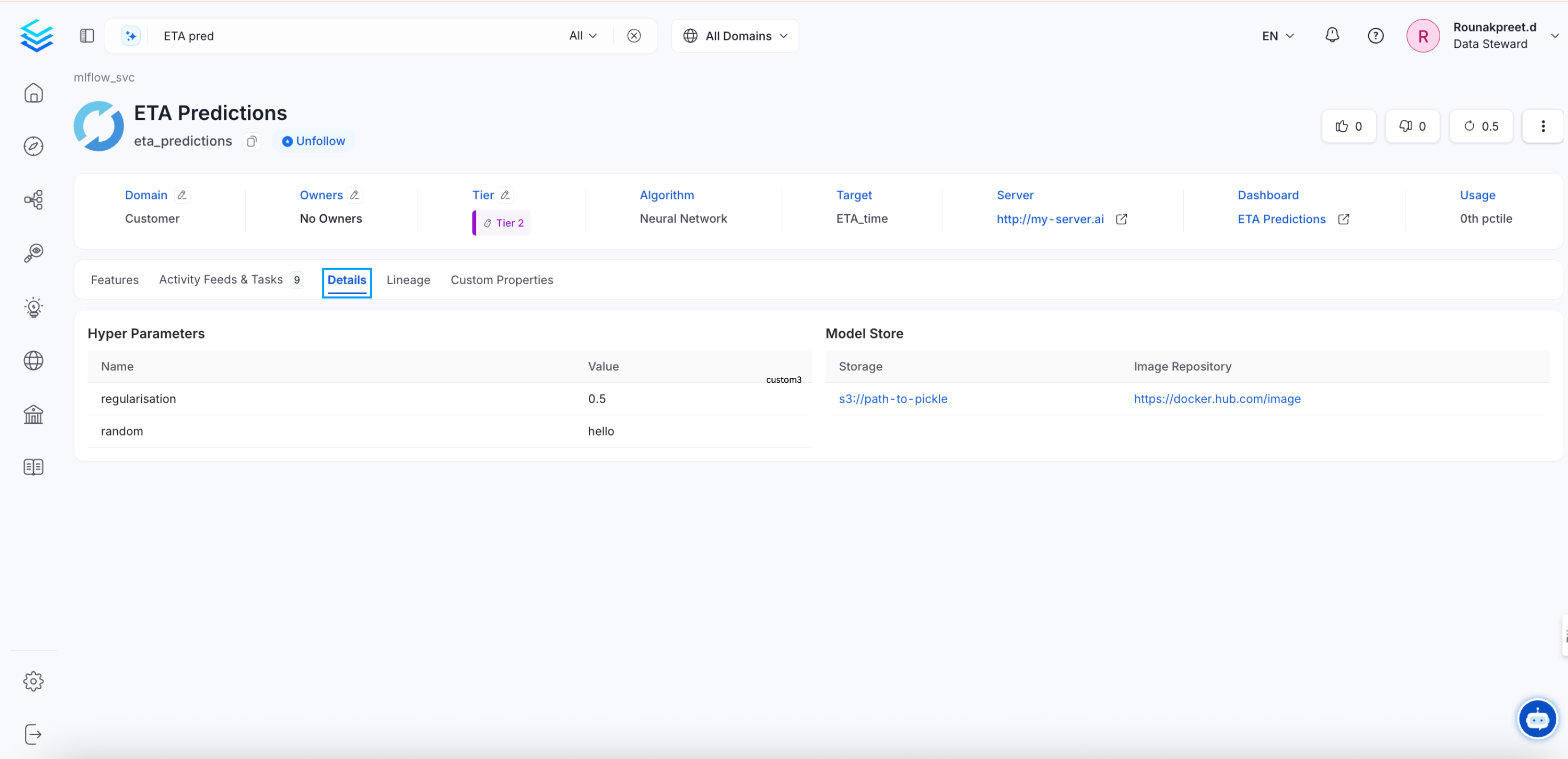Expand the All search filter dropdown
The image size is (1568, 759).
click(x=582, y=36)
